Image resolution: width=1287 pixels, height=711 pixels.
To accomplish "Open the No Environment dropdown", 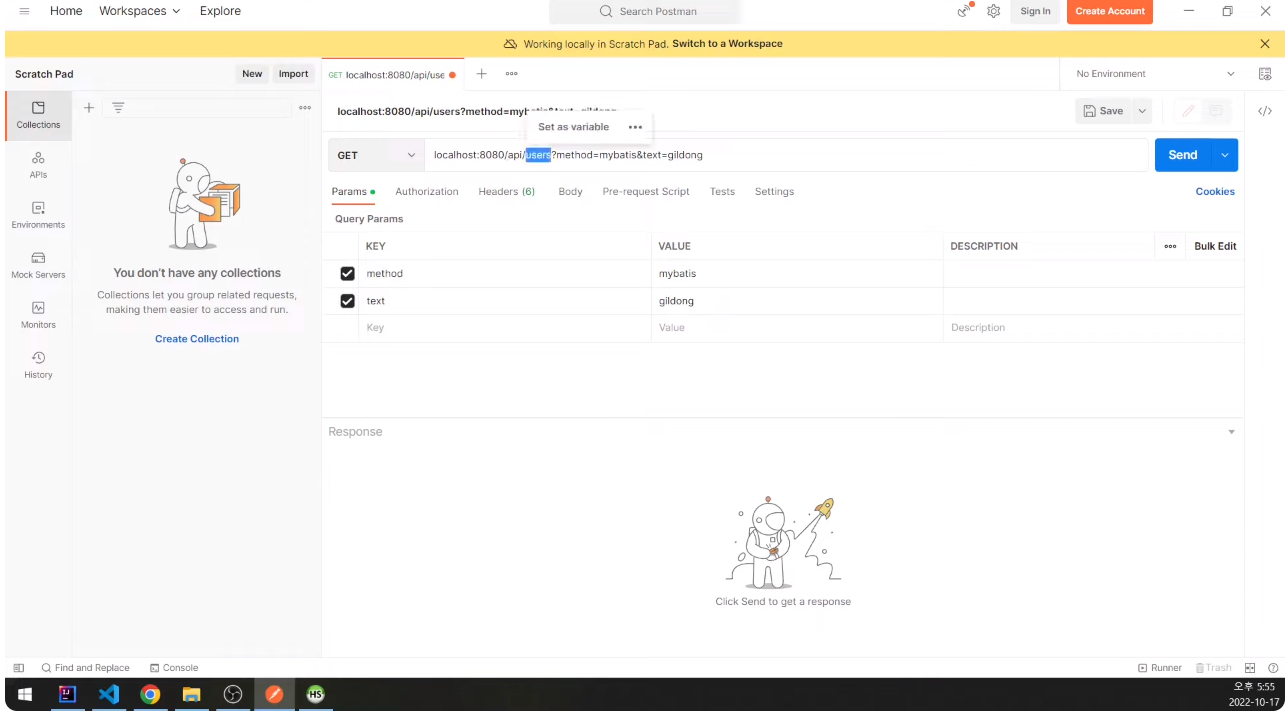I will pyautogui.click(x=1155, y=74).
